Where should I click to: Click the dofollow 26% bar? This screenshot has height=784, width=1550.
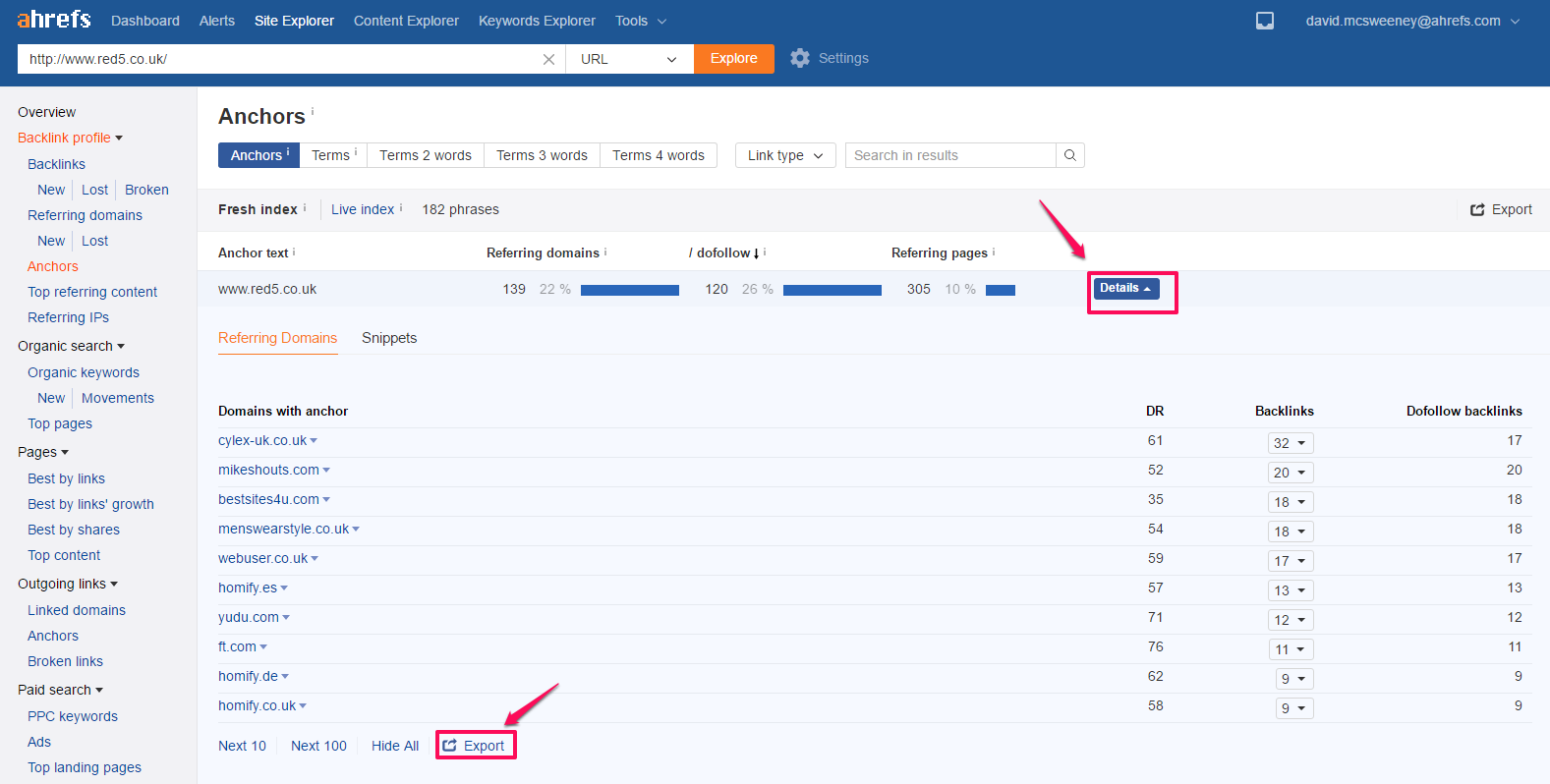[x=832, y=290]
